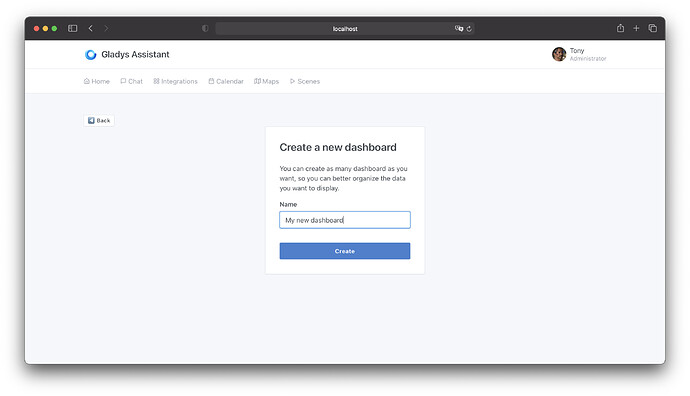Click the red close window button

37,29
